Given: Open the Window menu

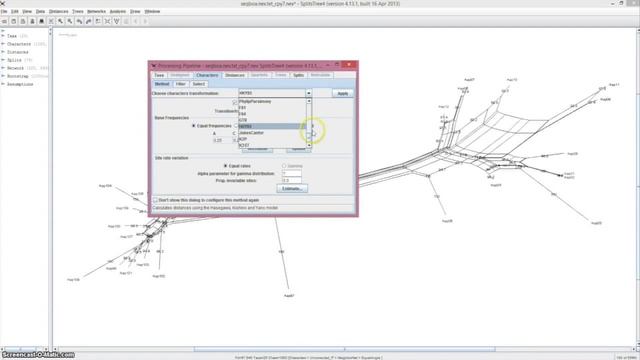Looking at the screenshot, I should coord(152,11).
